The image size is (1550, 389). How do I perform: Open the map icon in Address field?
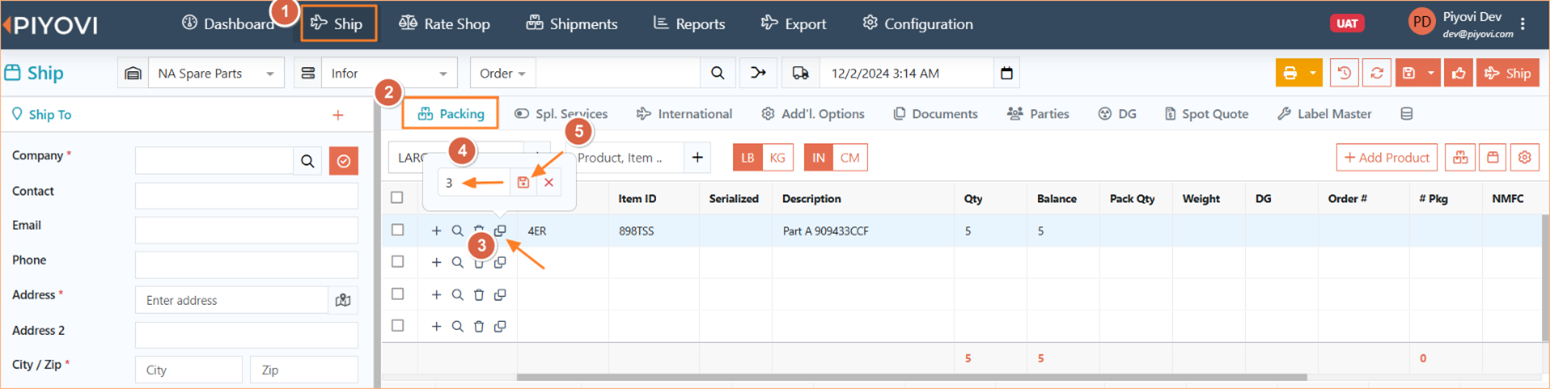pyautogui.click(x=343, y=300)
